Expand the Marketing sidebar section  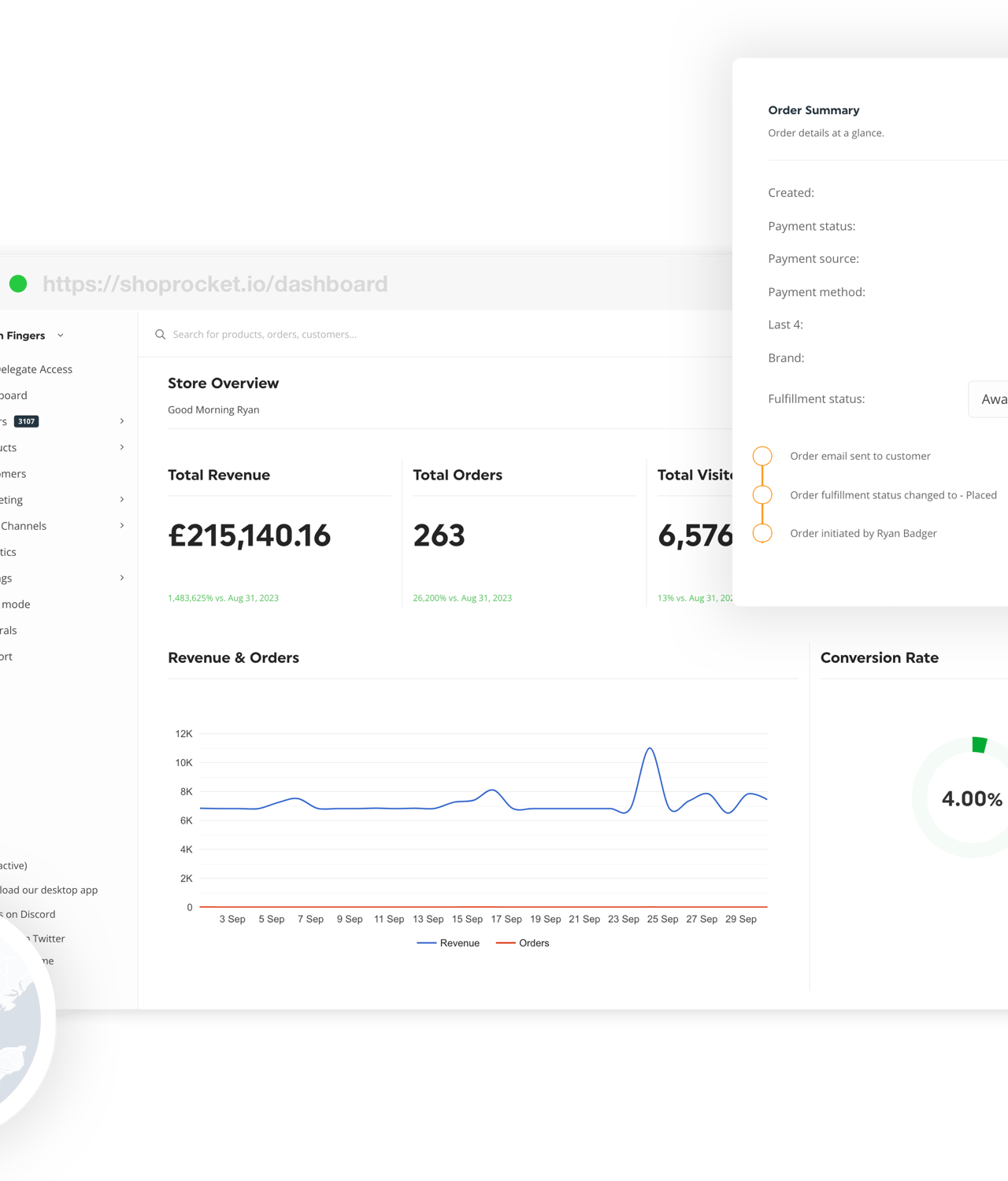tap(122, 499)
